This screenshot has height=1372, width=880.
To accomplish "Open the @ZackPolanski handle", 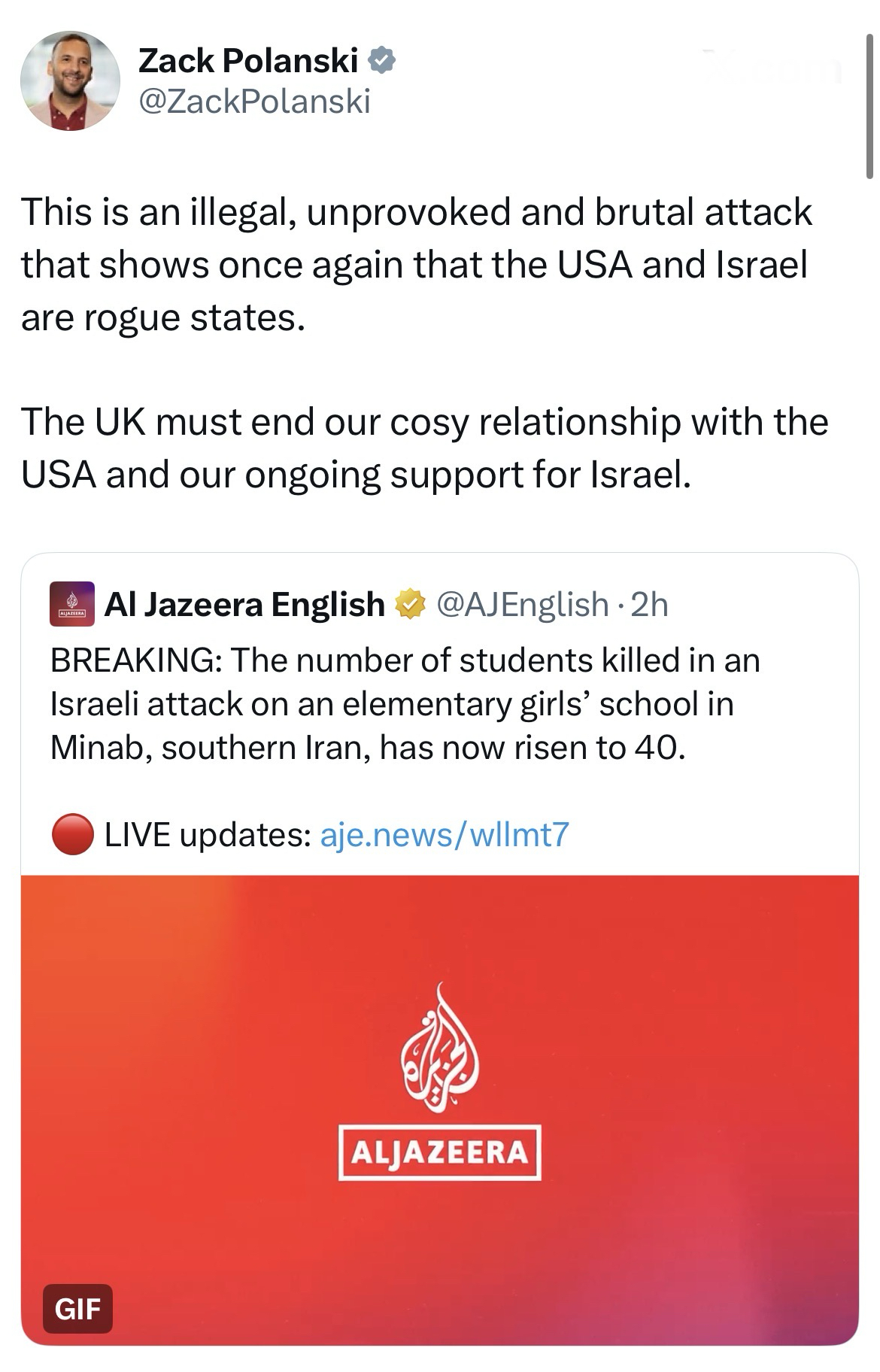I will click(x=254, y=101).
